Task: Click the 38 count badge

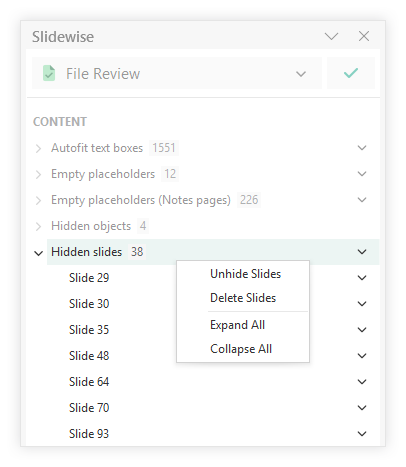Action: 137,252
